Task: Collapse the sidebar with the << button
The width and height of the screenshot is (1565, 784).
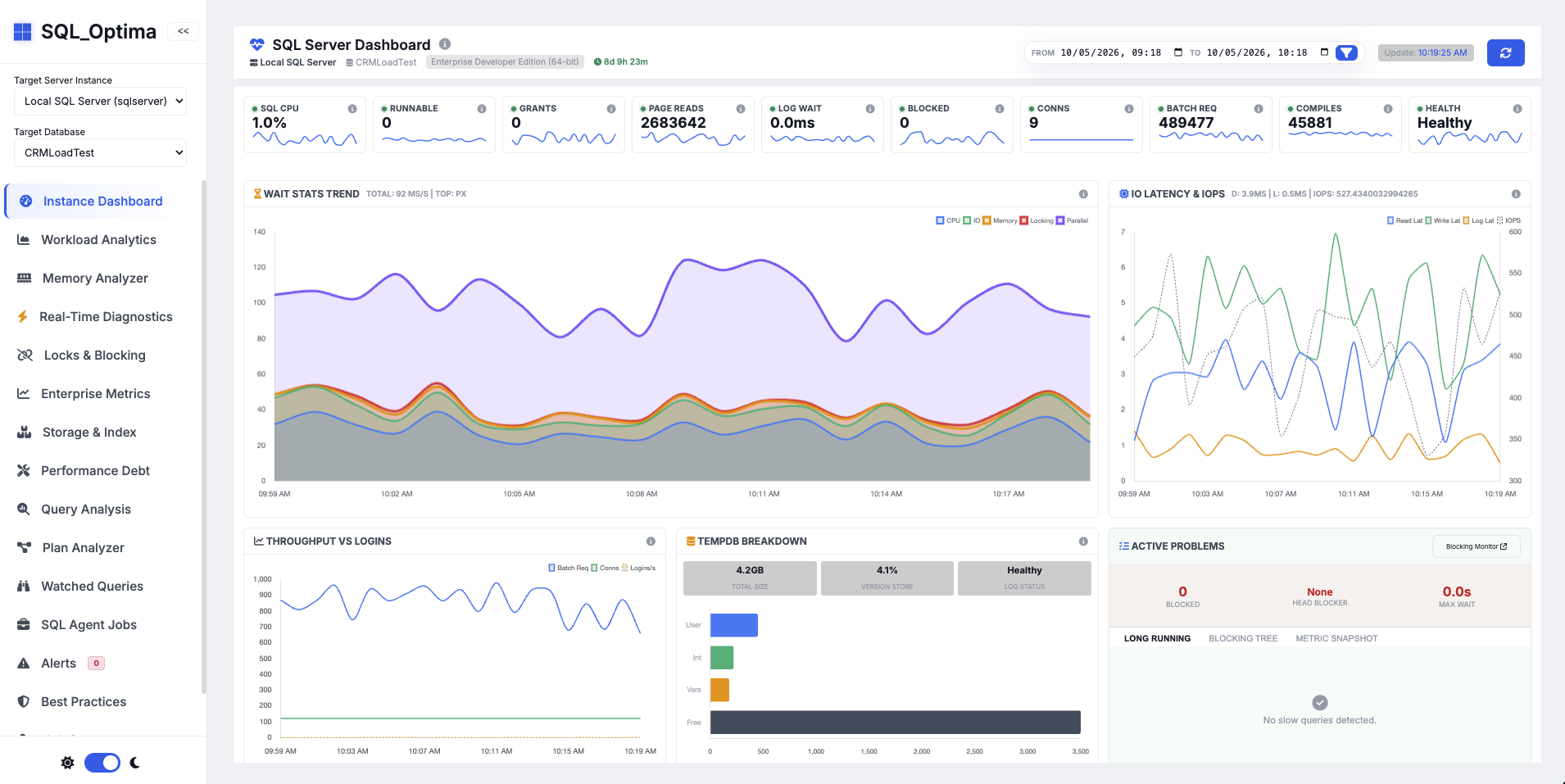Action: 184,31
